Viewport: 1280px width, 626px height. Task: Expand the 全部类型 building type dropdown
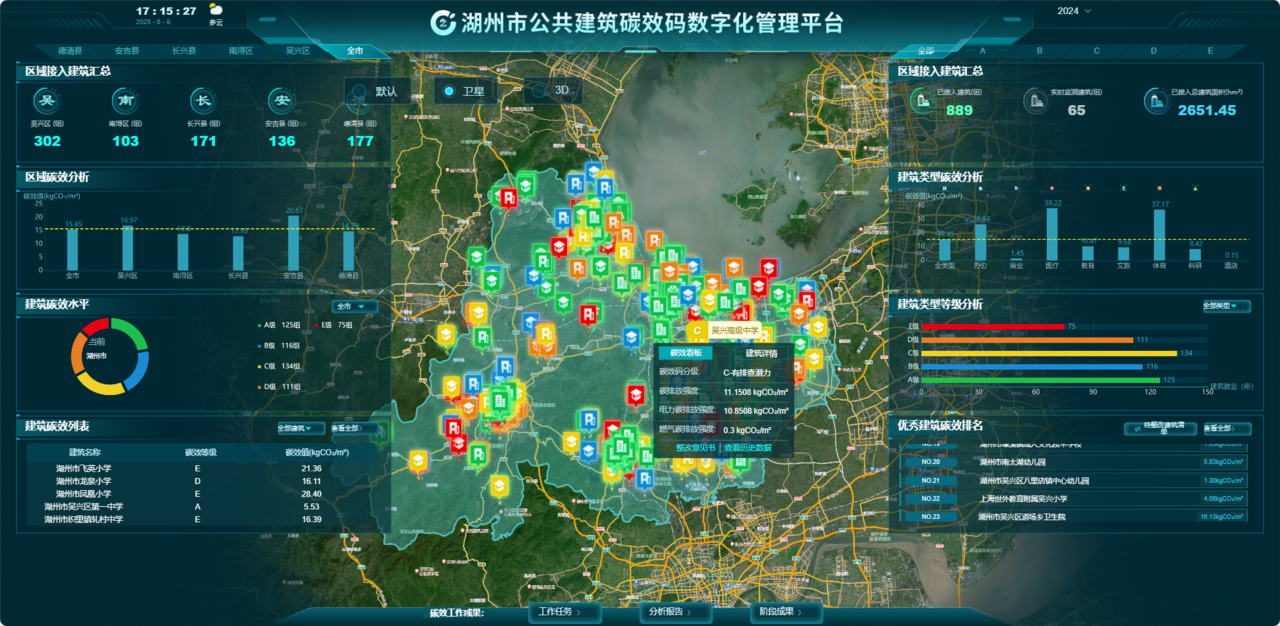coord(1226,306)
